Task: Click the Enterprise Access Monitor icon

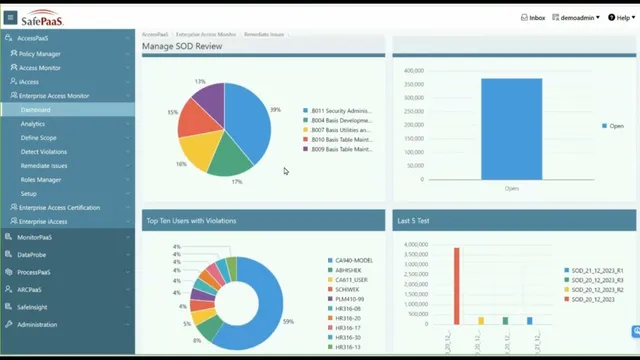Action: click(x=14, y=96)
